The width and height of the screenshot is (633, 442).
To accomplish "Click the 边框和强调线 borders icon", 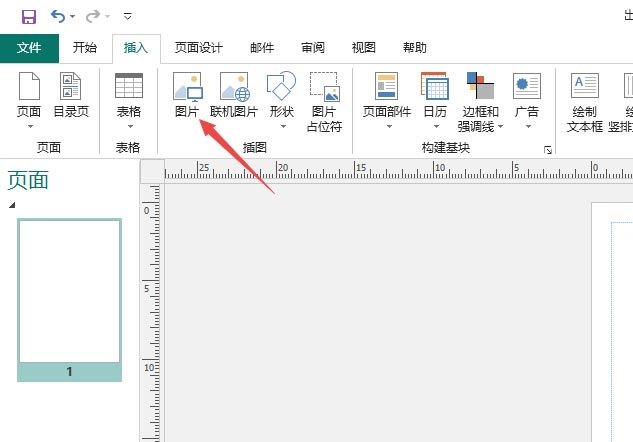I will [480, 86].
